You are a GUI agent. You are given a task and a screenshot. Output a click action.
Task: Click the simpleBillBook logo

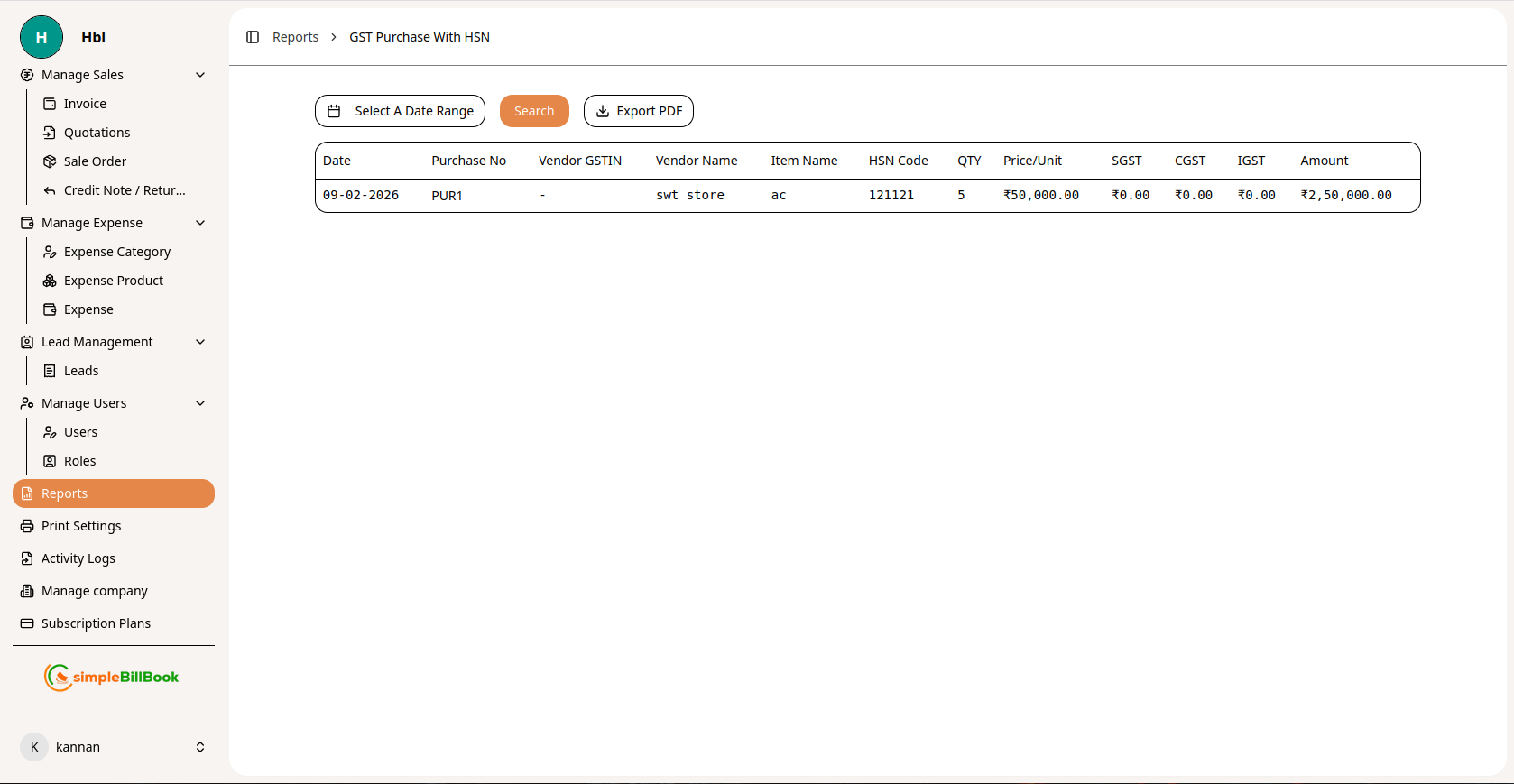pos(112,677)
